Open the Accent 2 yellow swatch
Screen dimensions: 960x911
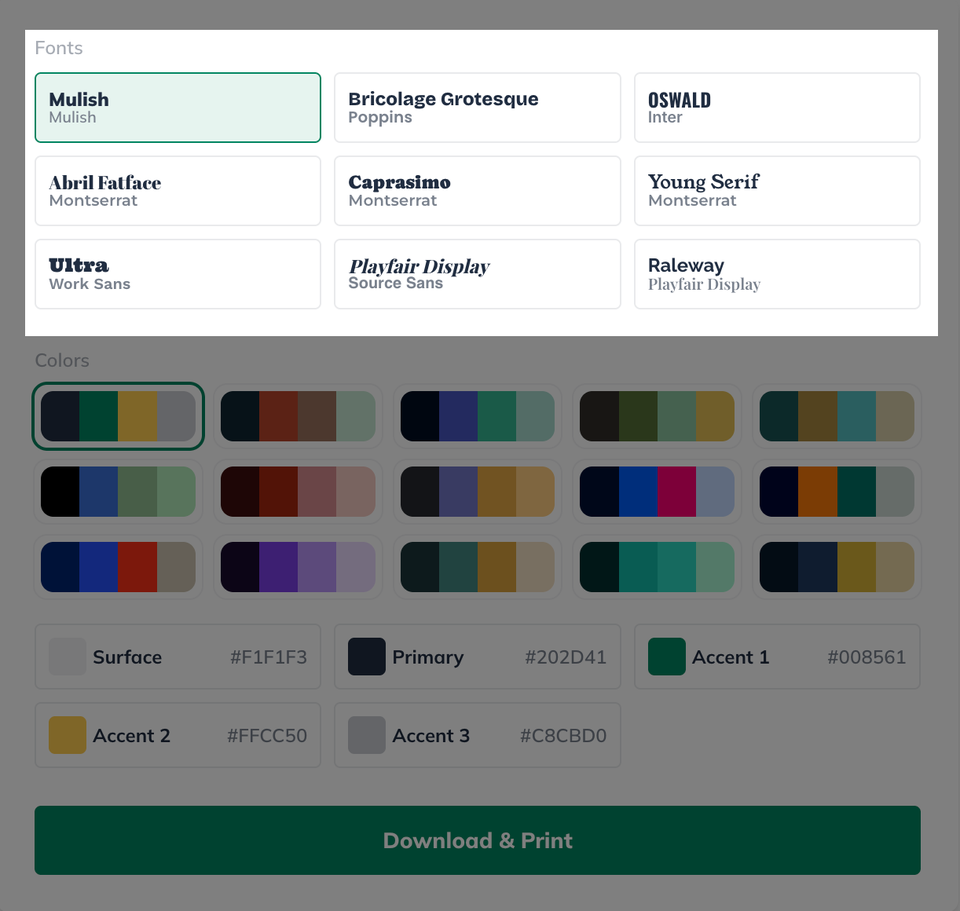click(x=67, y=735)
